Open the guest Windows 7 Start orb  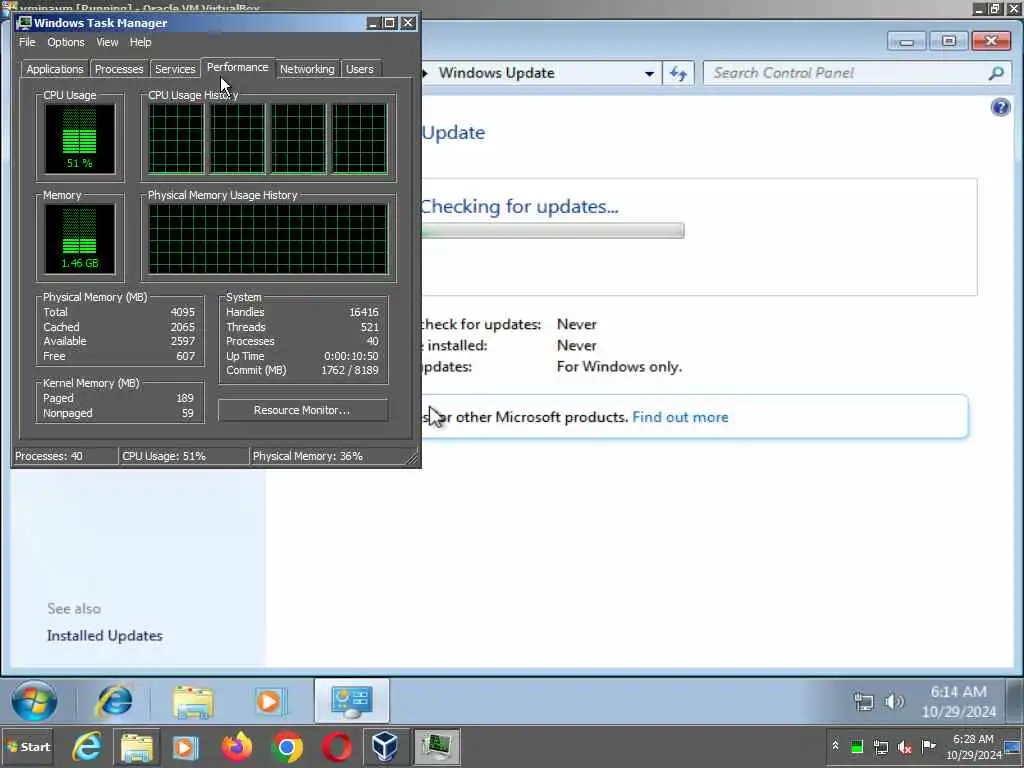[35, 701]
